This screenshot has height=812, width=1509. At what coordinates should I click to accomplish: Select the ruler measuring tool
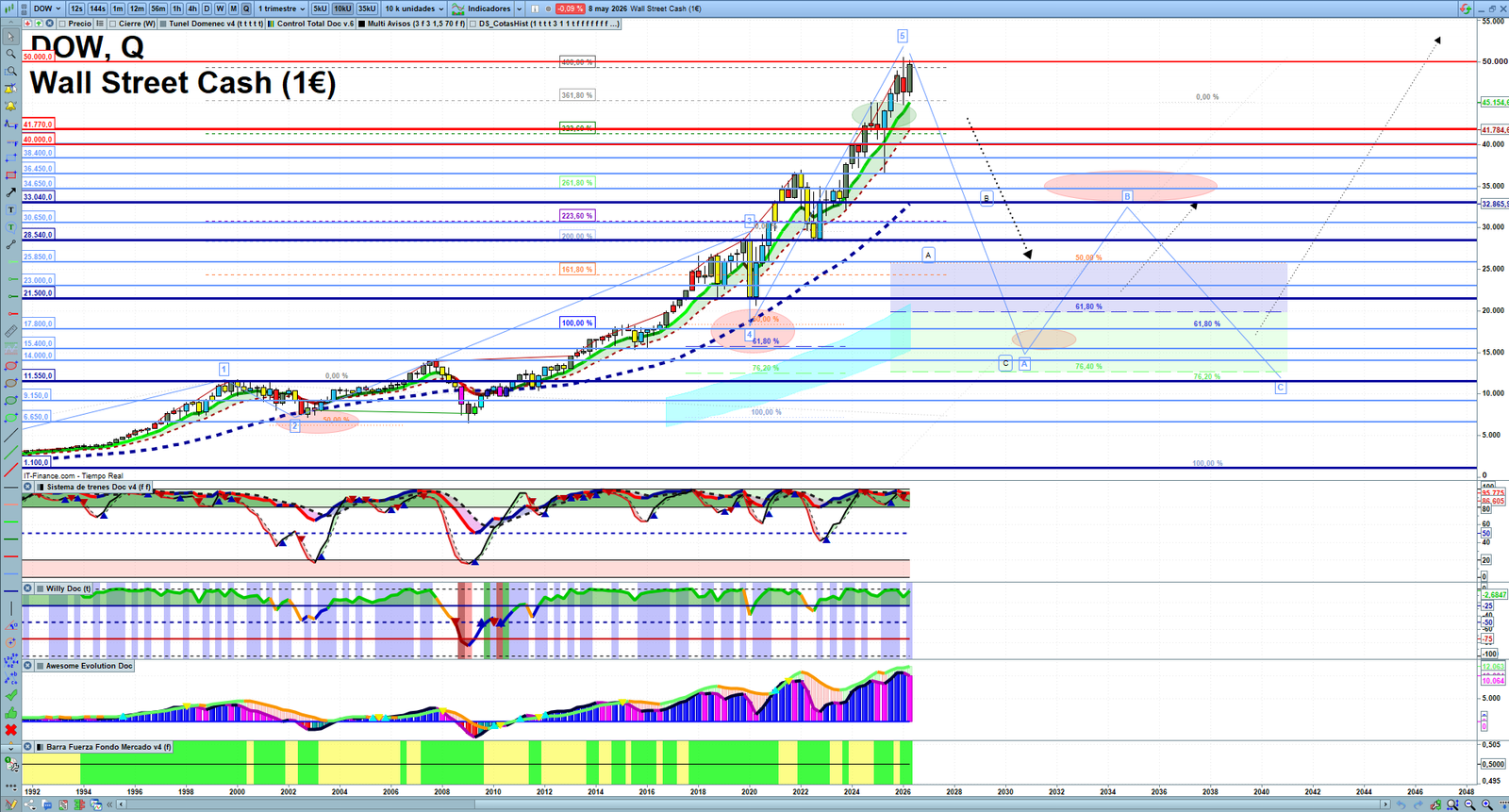10,331
